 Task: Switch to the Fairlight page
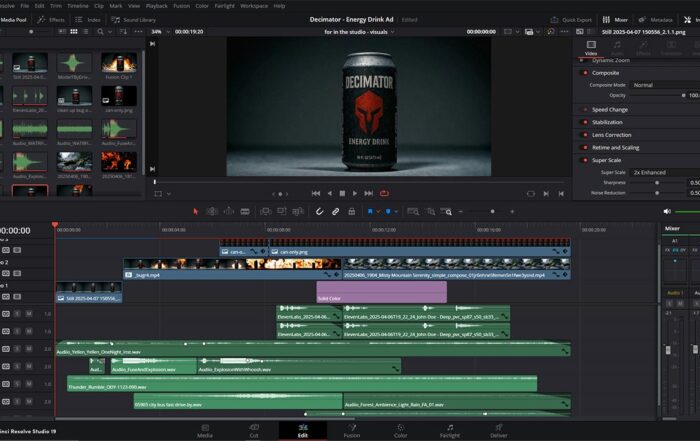coord(450,431)
